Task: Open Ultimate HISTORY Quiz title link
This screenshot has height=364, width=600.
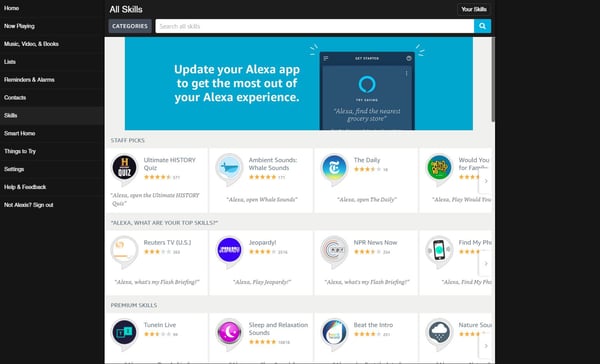Action: 170,164
